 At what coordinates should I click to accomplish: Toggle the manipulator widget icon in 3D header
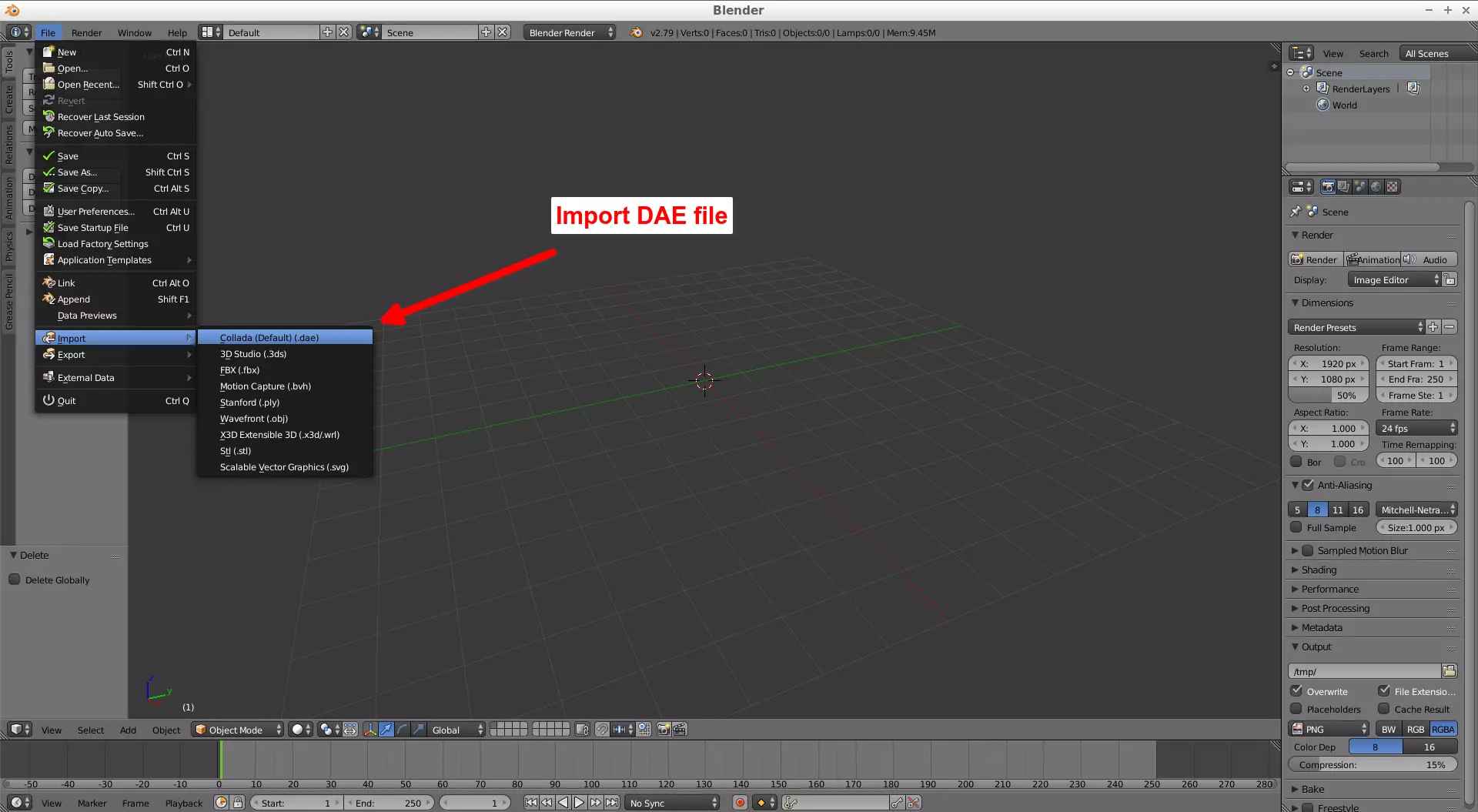point(370,730)
